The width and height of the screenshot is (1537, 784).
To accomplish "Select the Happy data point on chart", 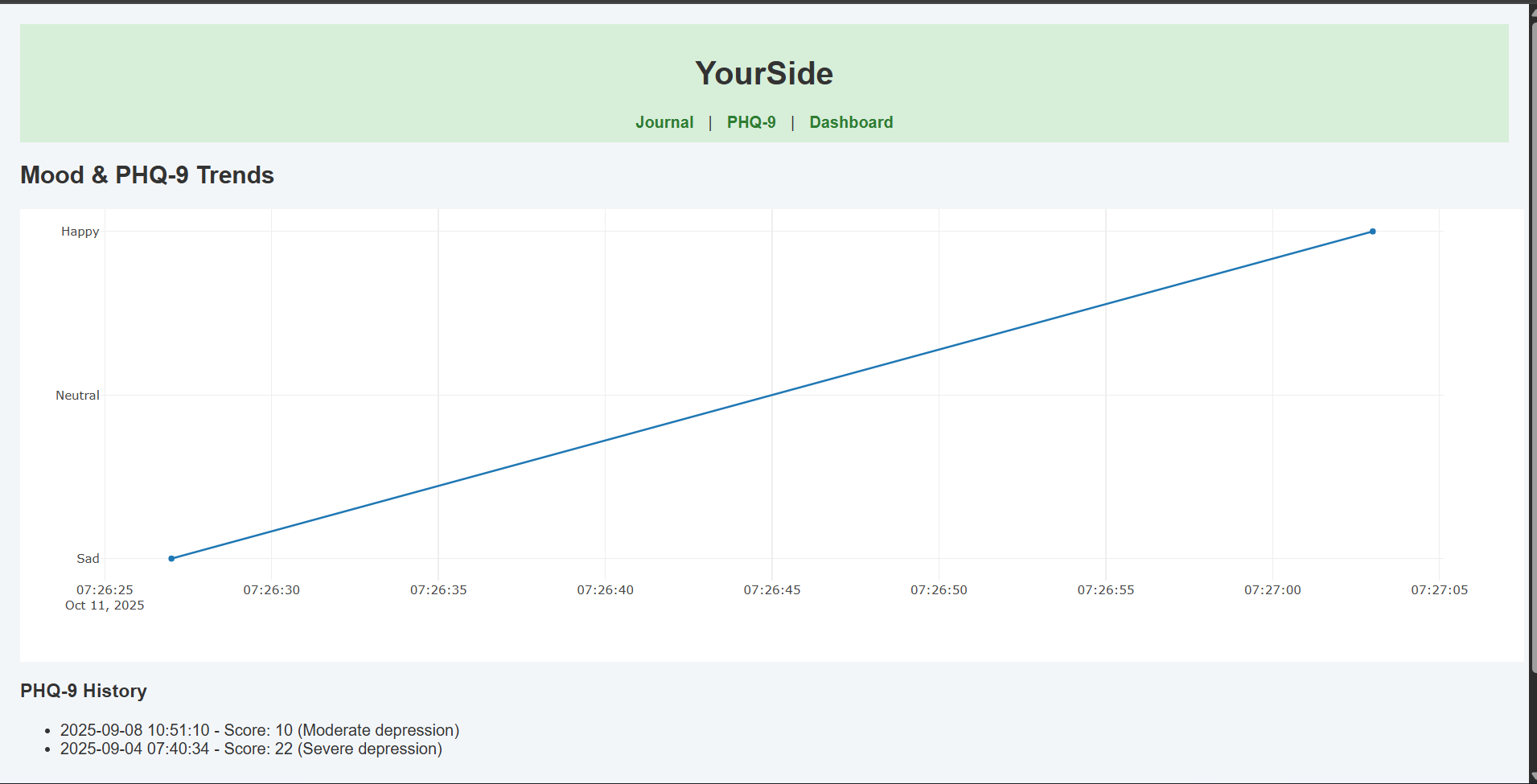I will [1372, 232].
